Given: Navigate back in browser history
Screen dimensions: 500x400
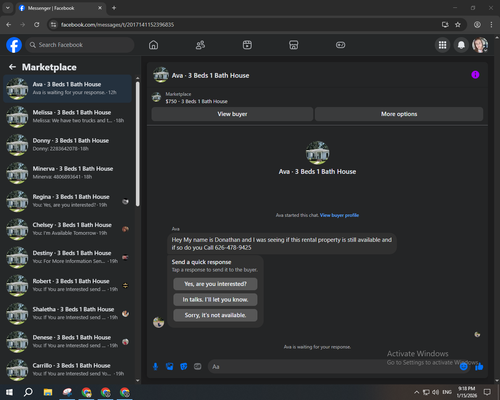Looking at the screenshot, I should [x=9, y=25].
